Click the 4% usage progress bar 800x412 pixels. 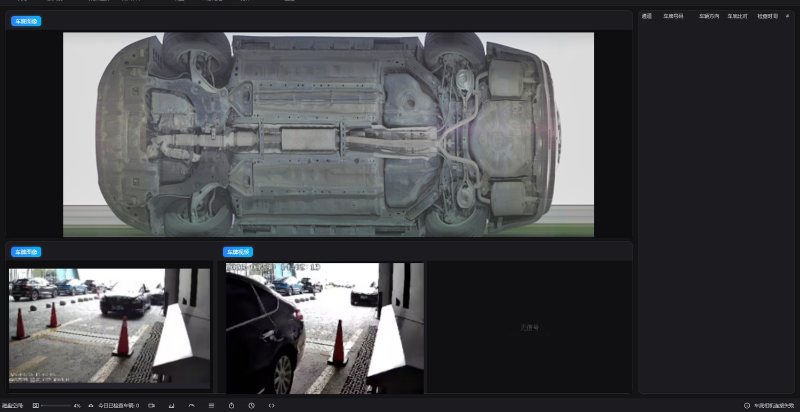tap(56, 406)
